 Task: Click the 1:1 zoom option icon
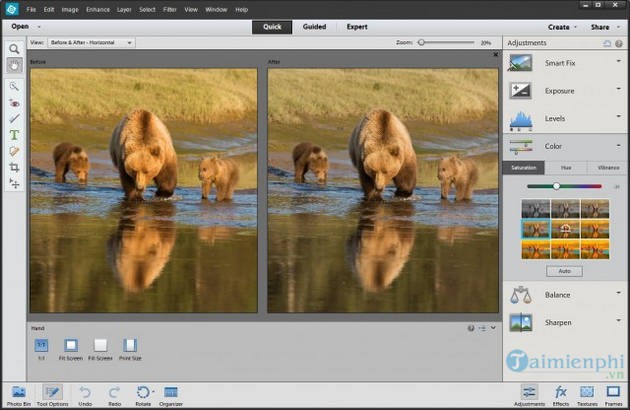click(x=41, y=345)
